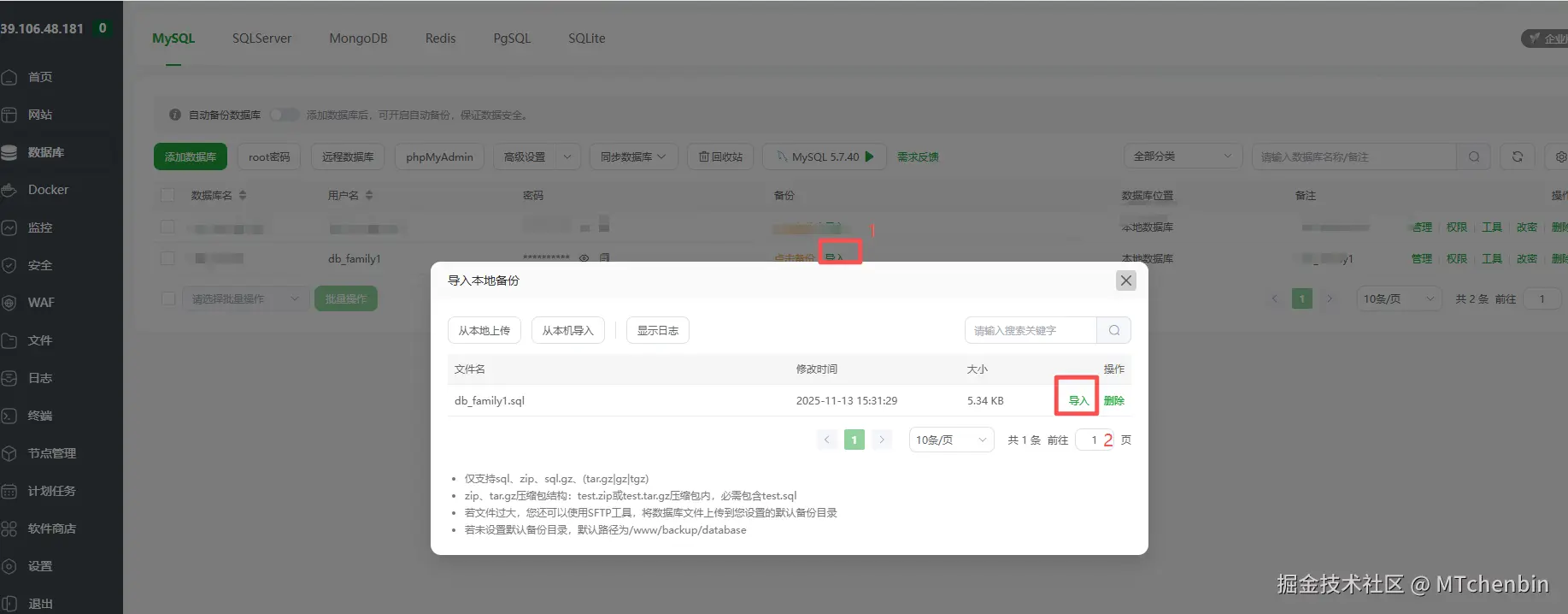Click the 需求反馈 feedback link
1568x614 pixels.
click(x=918, y=156)
